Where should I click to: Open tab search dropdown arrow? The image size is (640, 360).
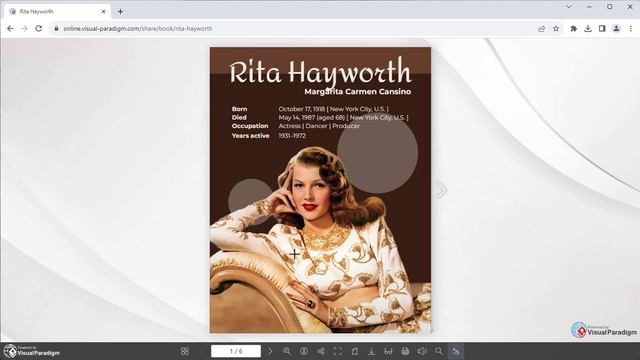pos(569,7)
